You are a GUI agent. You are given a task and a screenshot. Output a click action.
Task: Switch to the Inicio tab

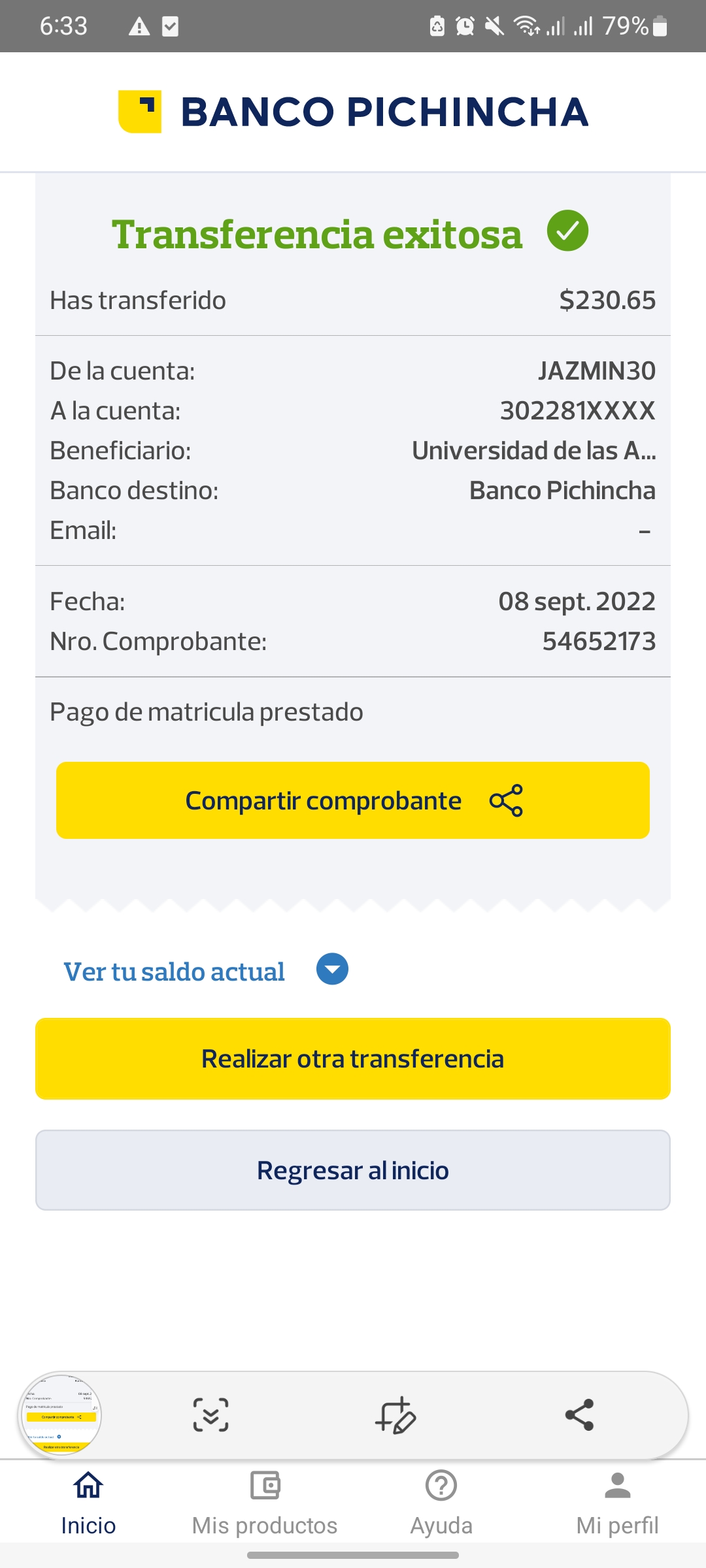(x=88, y=1499)
